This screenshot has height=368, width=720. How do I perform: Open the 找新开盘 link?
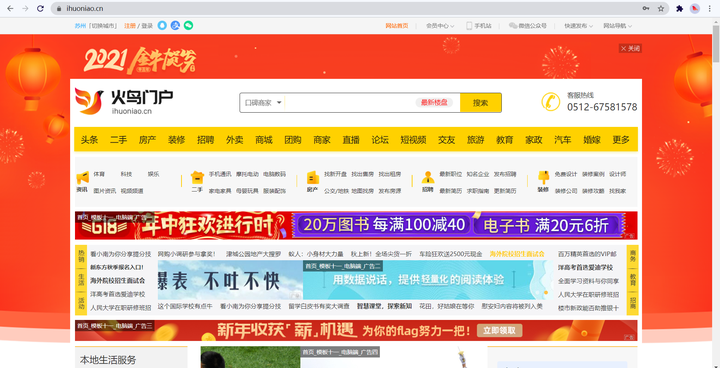(x=335, y=174)
